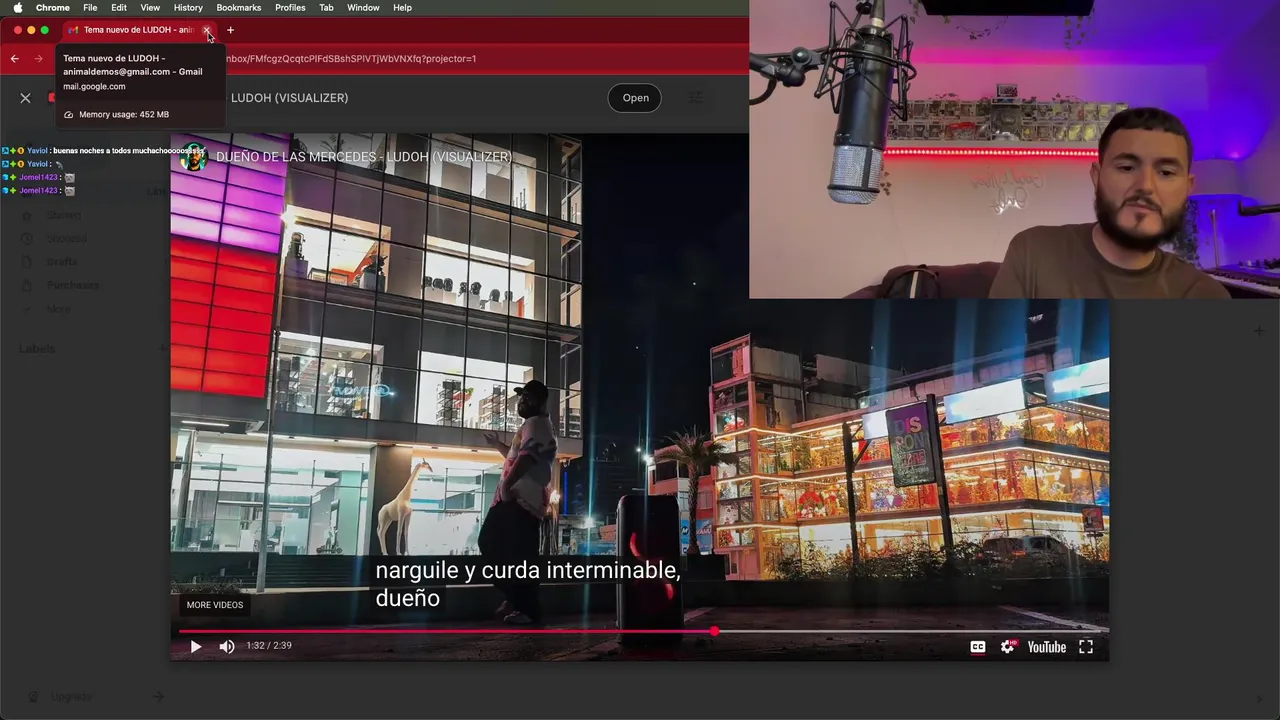Enter fullscreen with the player's fullscreen icon
The image size is (1280, 720).
1086,647
